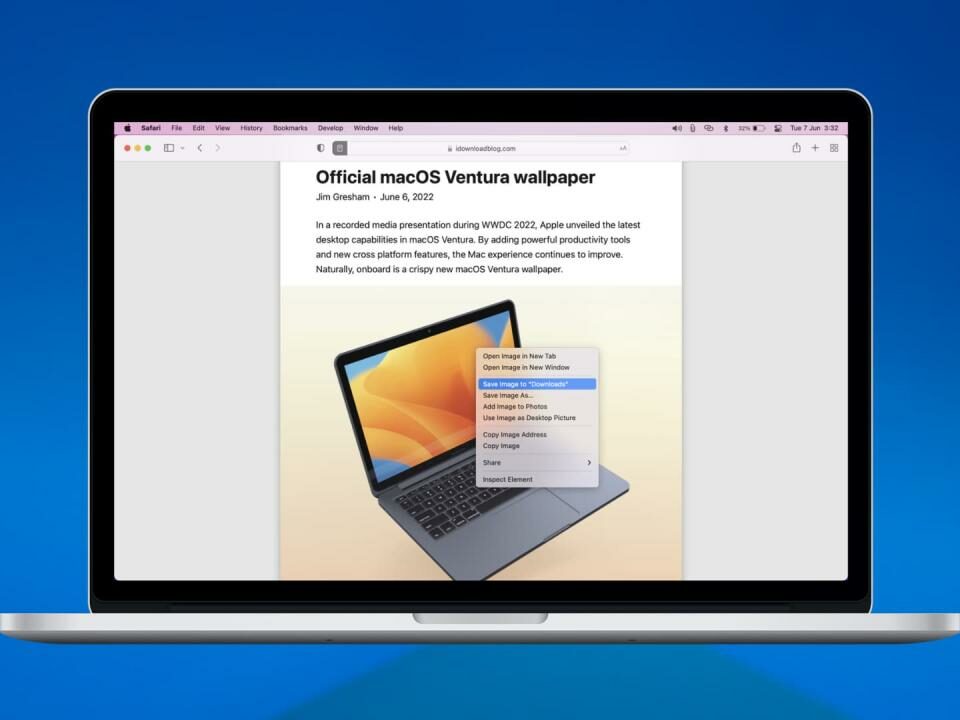The image size is (960, 720).
Task: Open the Safari application menu
Action: (x=151, y=128)
